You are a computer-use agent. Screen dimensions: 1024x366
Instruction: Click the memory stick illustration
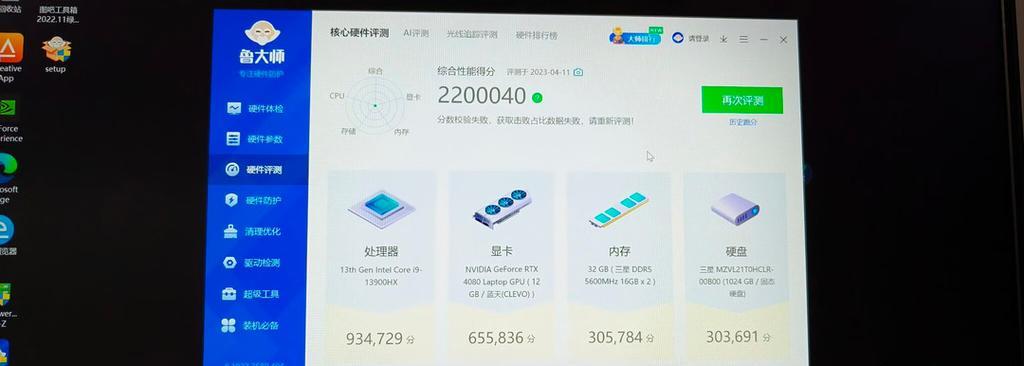(x=619, y=209)
